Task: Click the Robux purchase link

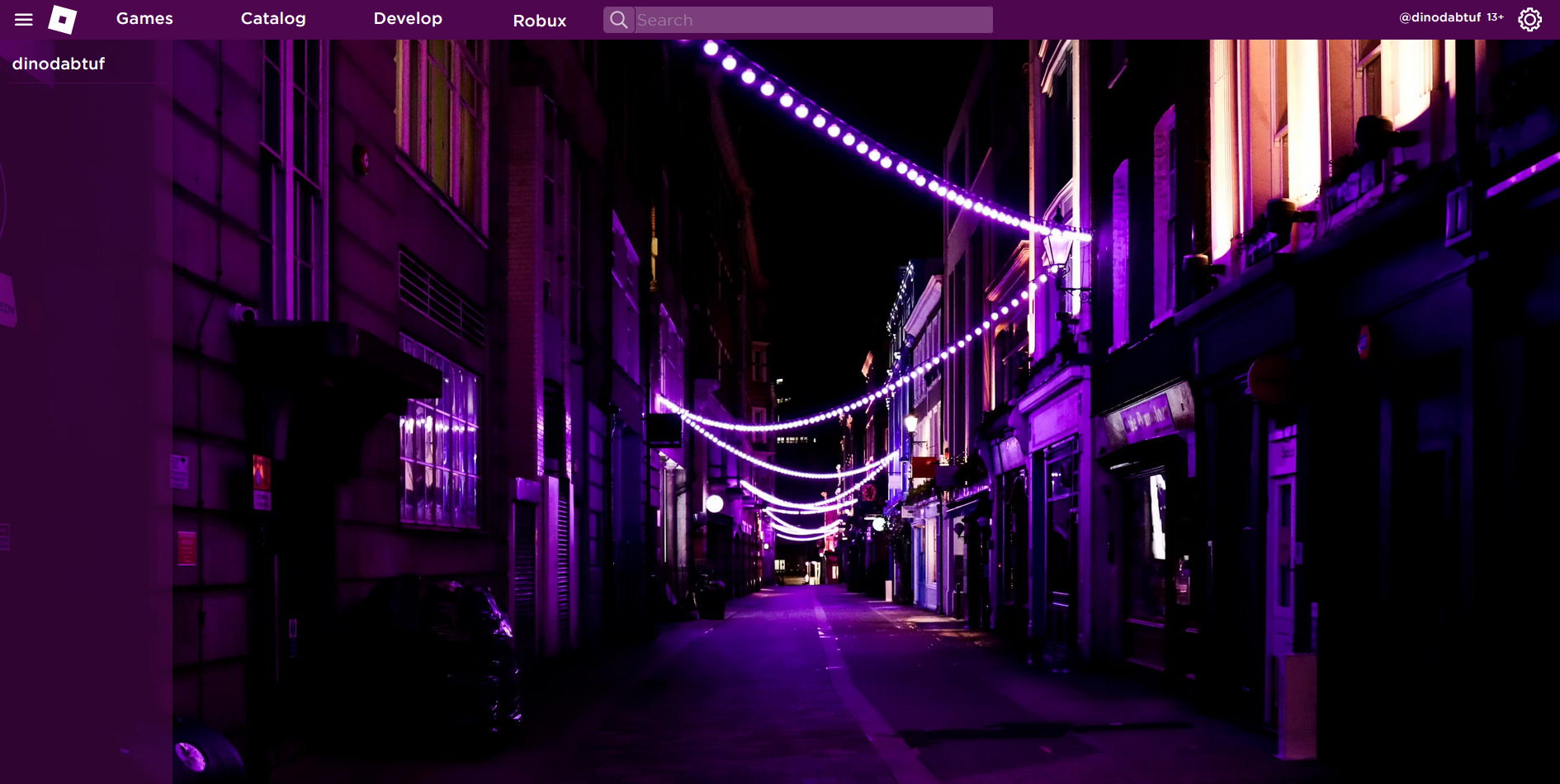Action: 539,21
